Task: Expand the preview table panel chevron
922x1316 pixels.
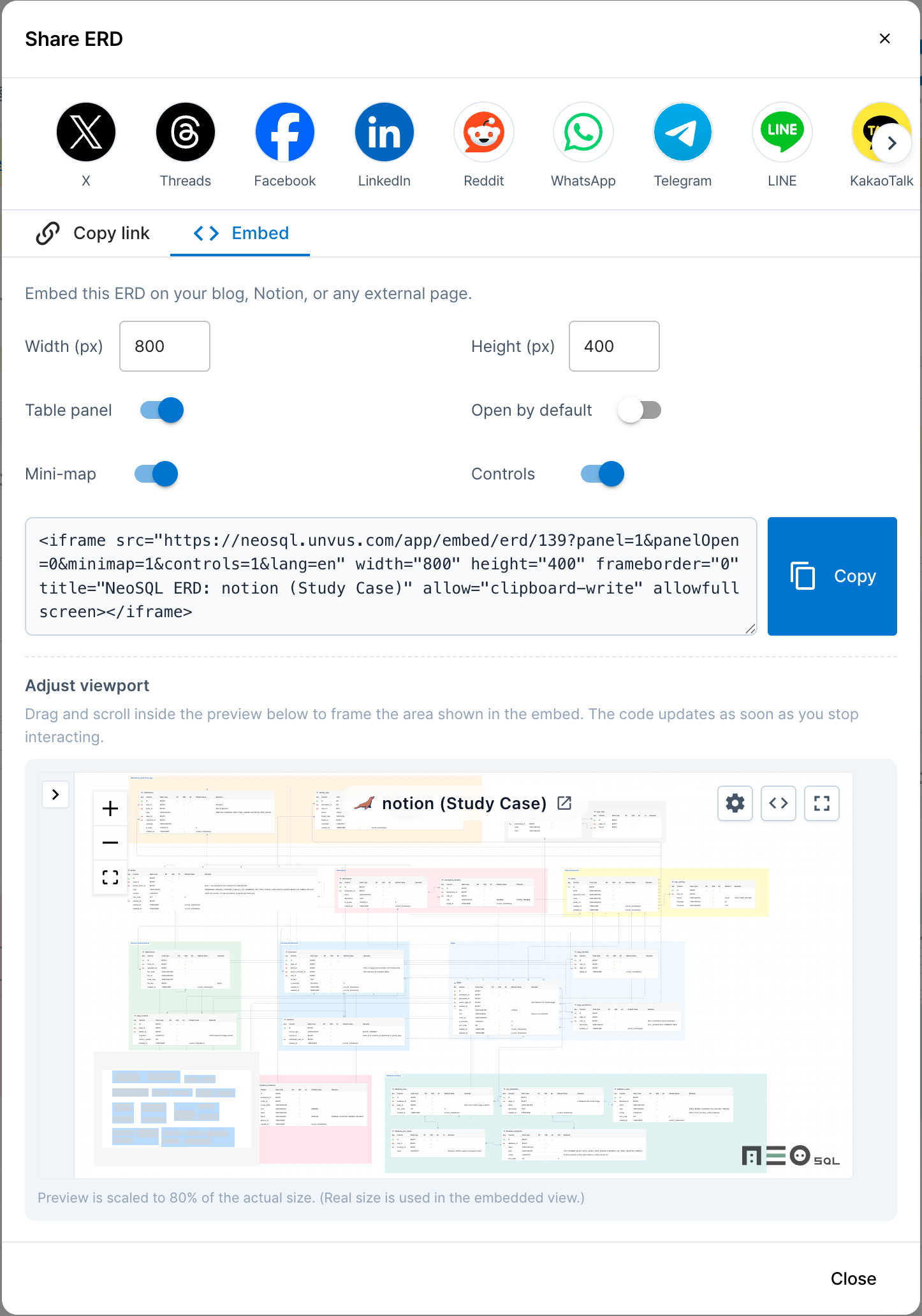Action: [x=55, y=794]
